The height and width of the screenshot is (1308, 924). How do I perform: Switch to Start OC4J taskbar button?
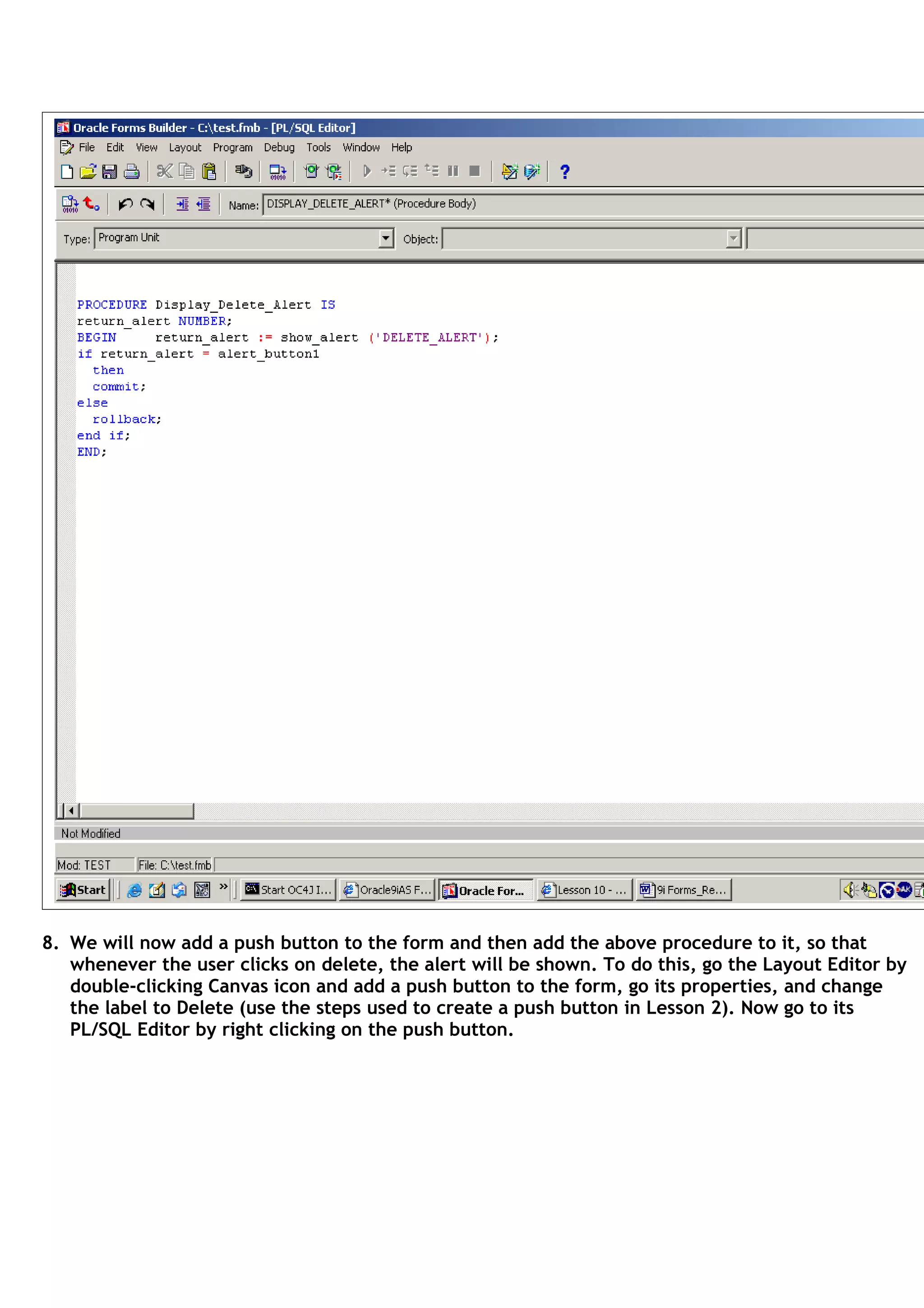coord(288,890)
